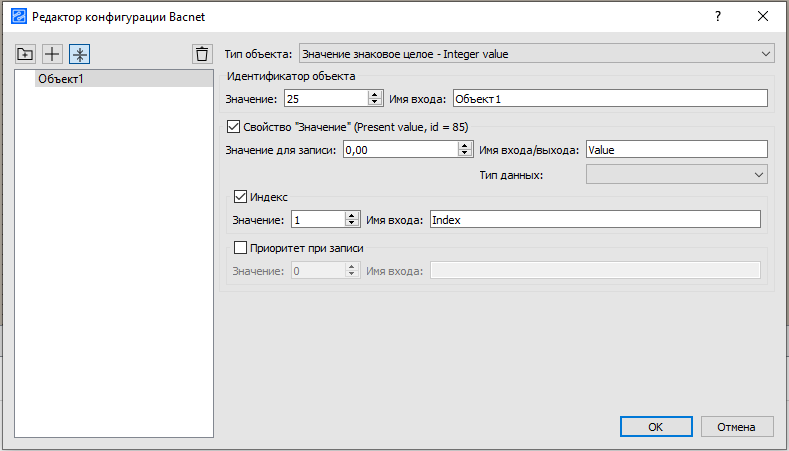Click the identifier value field showing 25
This screenshot has height=451, width=789.
tap(327, 99)
